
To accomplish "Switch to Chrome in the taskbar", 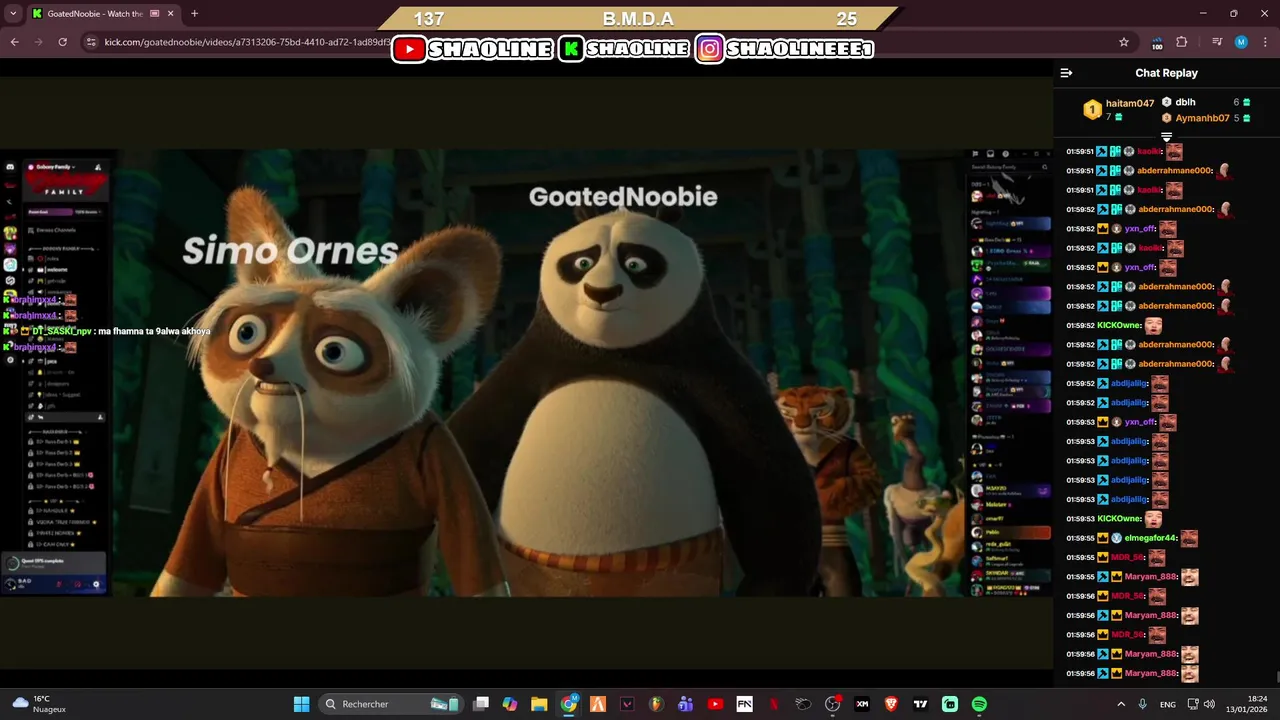I will (569, 704).
